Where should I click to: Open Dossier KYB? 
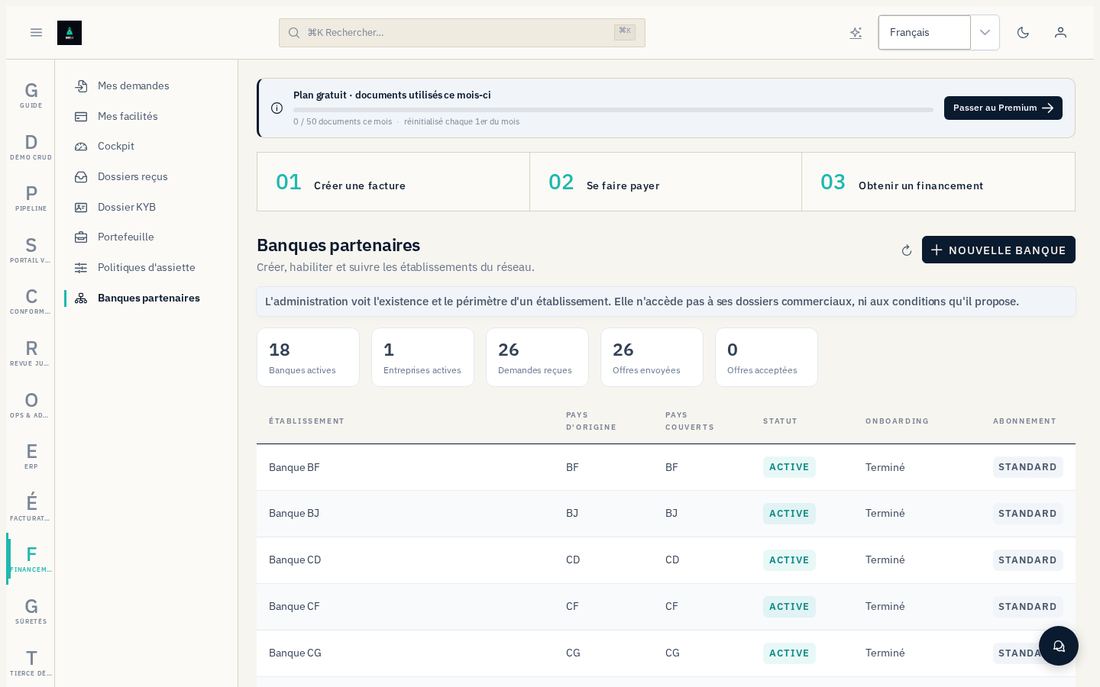click(126, 207)
